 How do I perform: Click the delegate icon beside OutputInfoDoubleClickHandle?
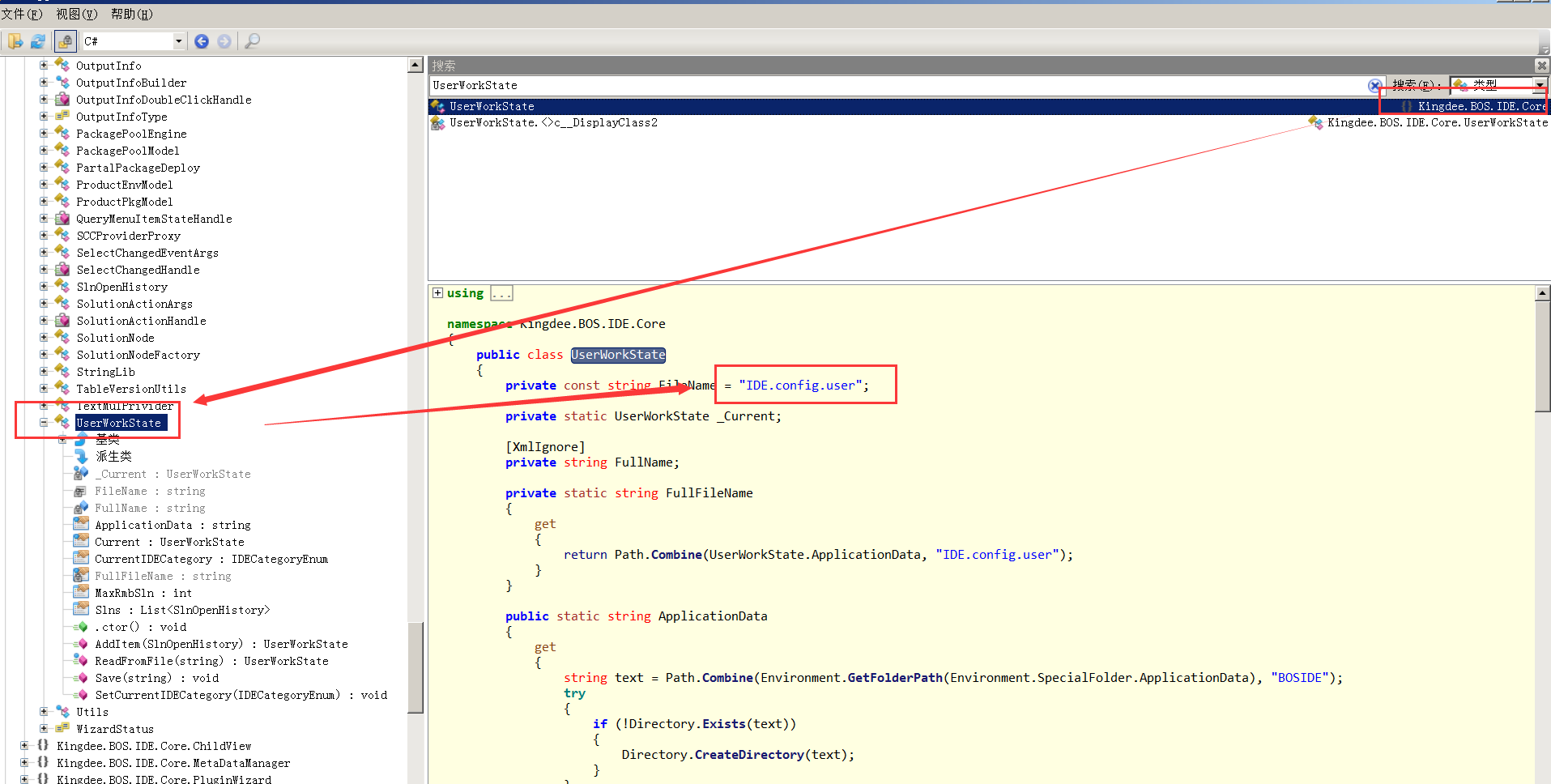click(x=62, y=99)
